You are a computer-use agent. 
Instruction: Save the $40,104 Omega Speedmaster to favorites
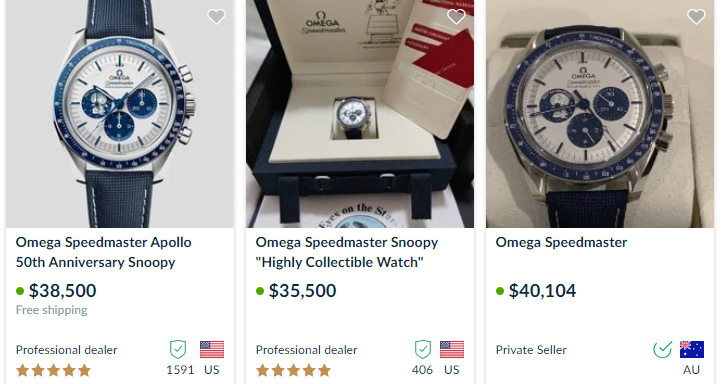click(696, 17)
